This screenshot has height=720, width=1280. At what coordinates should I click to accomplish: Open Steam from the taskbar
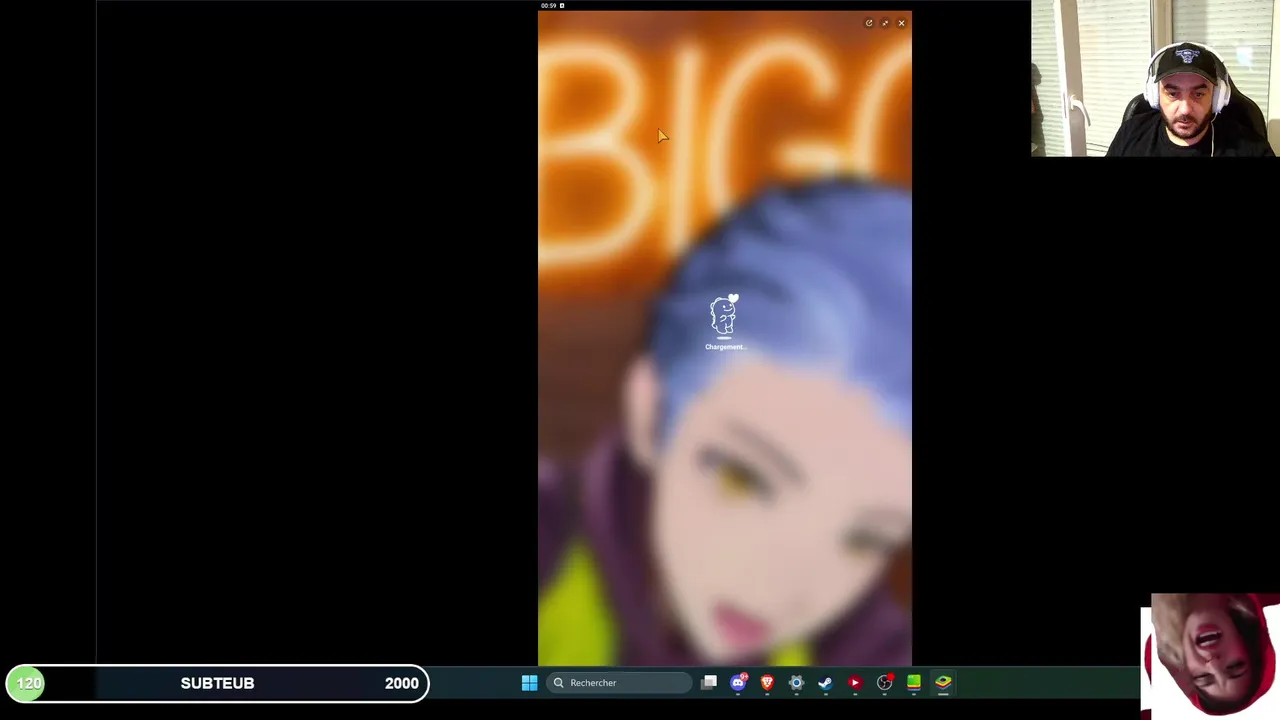825,683
